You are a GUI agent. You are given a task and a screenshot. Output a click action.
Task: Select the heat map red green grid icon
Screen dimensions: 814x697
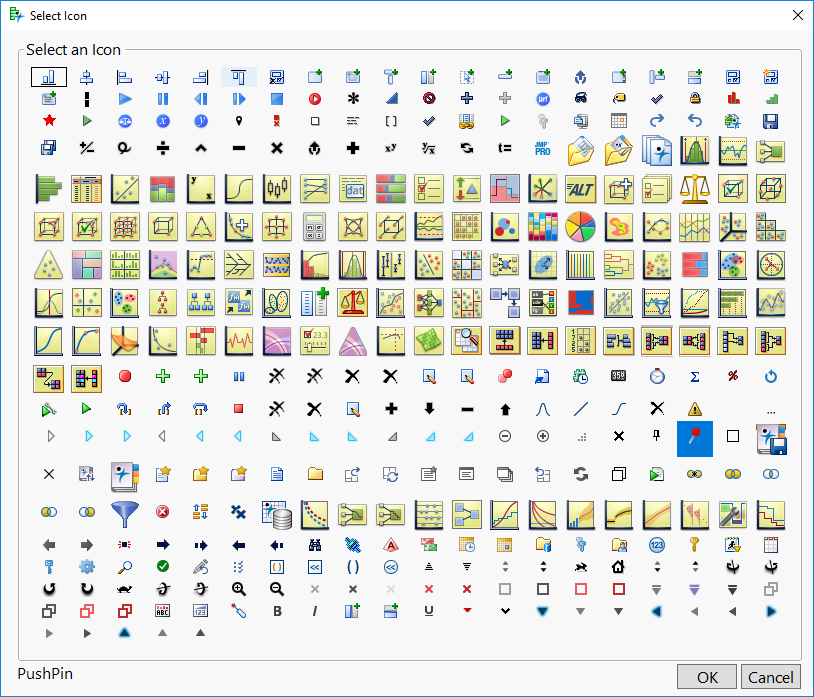click(x=162, y=188)
